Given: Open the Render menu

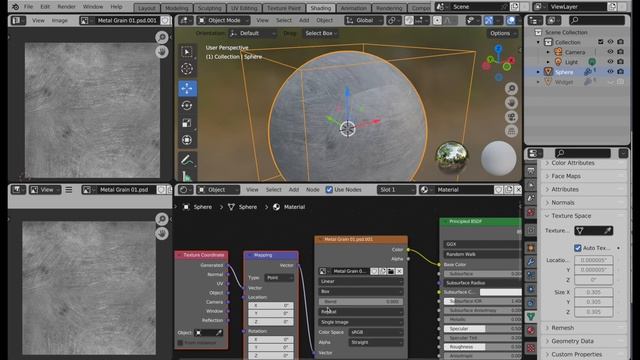Looking at the screenshot, I should coord(66,7).
